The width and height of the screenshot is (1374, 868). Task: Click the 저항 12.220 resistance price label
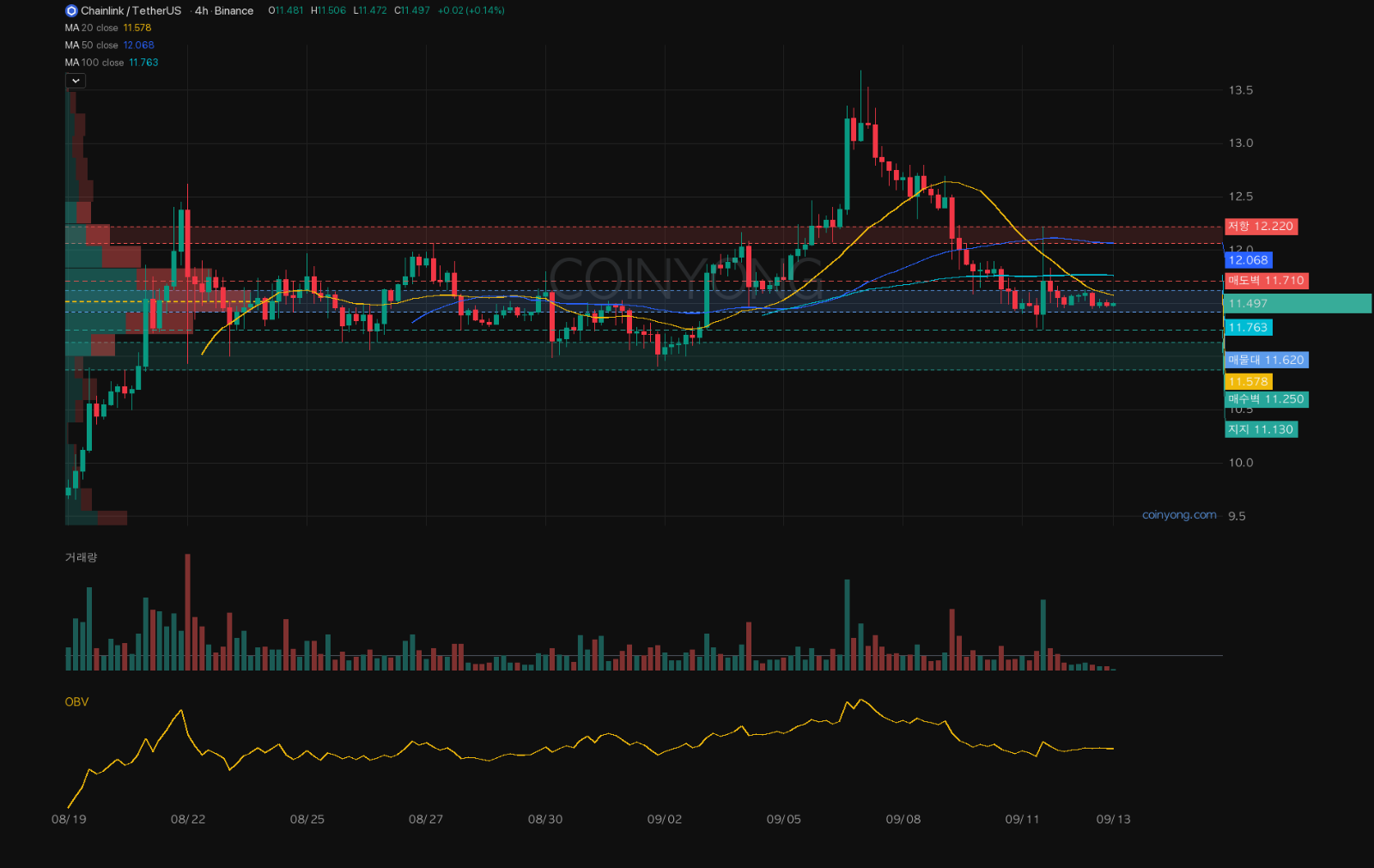pos(1261,227)
